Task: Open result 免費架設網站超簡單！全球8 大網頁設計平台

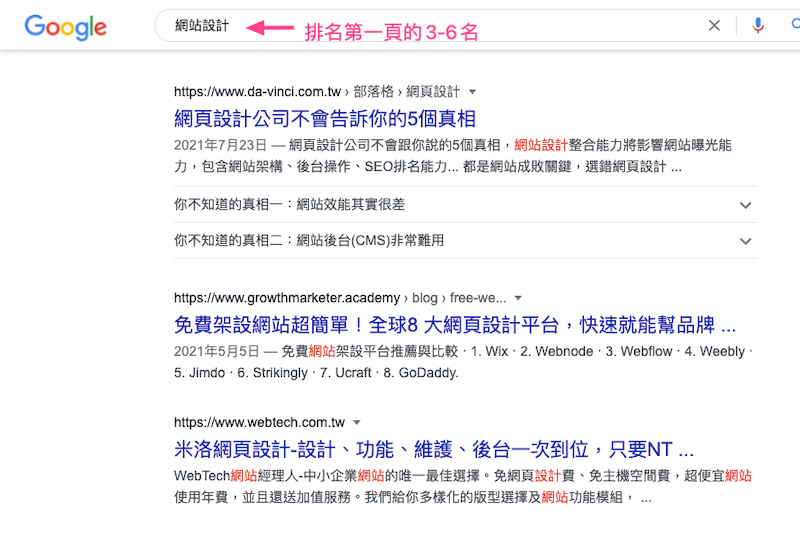Action: tap(455, 325)
